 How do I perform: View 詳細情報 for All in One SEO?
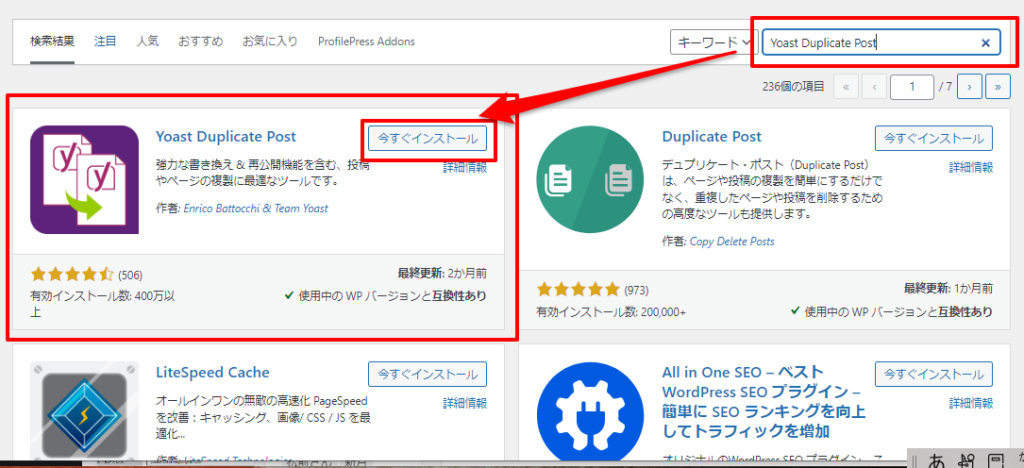click(x=971, y=403)
